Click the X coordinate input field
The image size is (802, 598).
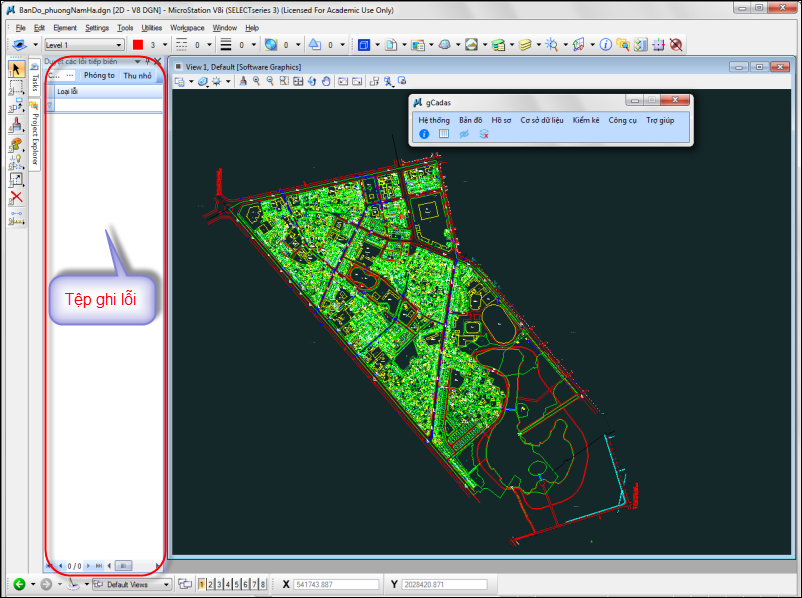tap(336, 584)
